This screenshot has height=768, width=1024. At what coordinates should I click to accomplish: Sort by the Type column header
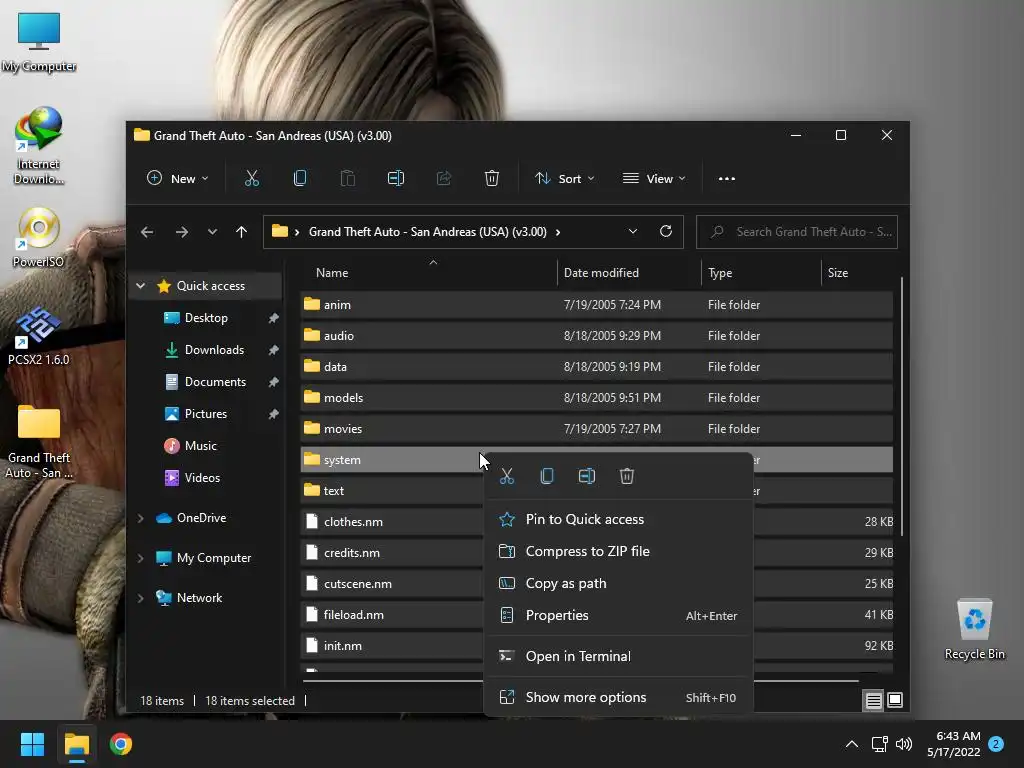(x=761, y=273)
